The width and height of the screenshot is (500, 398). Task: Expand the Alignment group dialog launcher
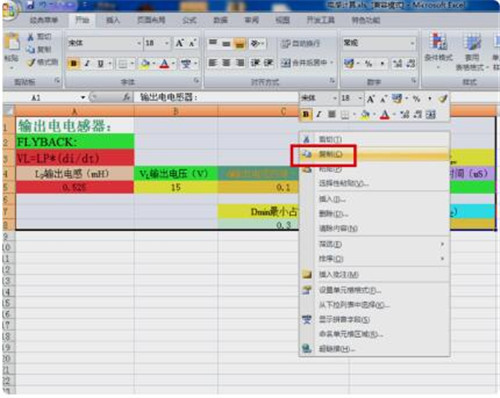coord(332,80)
